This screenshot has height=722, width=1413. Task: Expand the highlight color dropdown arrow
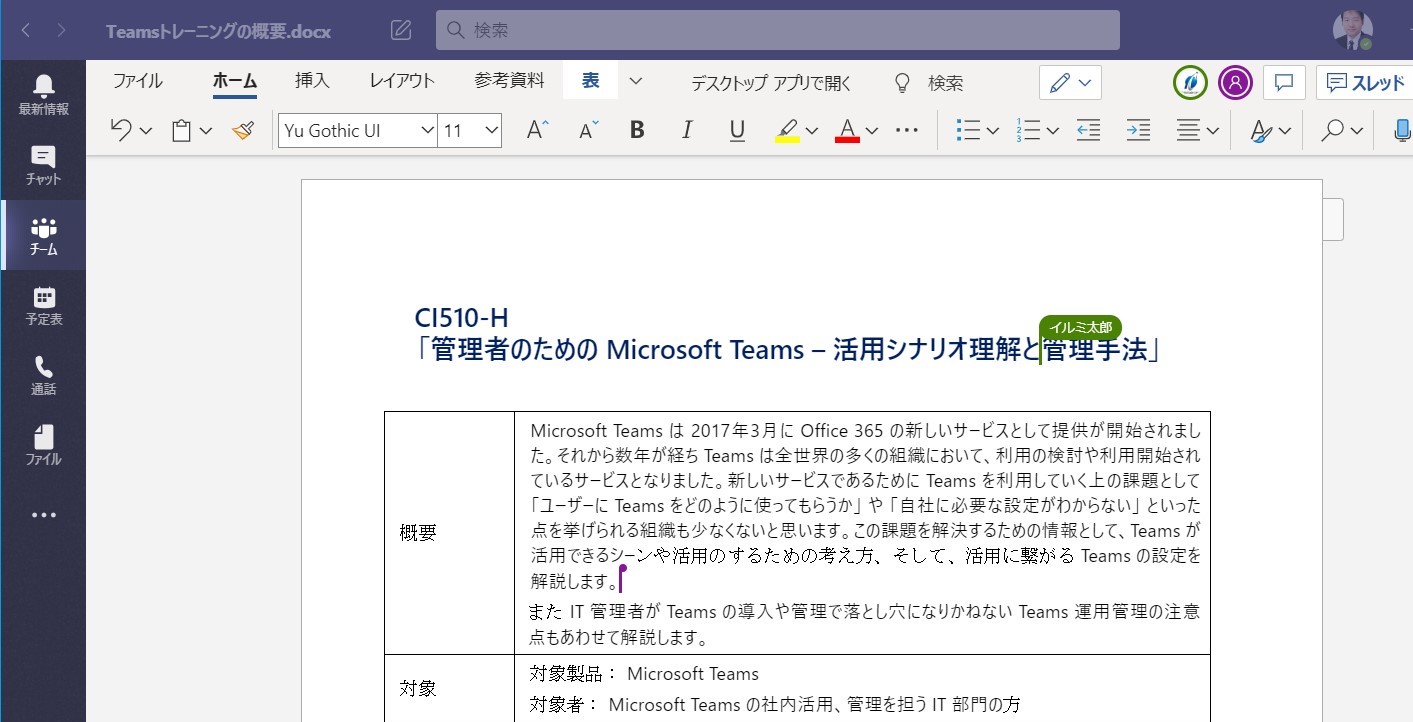812,131
